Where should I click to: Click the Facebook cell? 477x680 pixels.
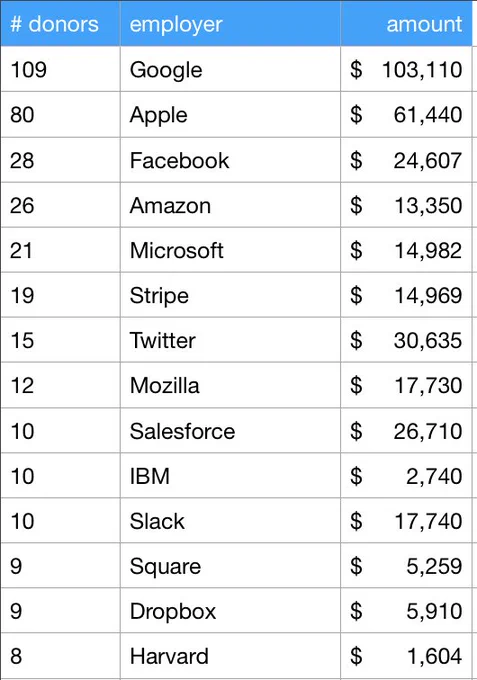coord(230,160)
